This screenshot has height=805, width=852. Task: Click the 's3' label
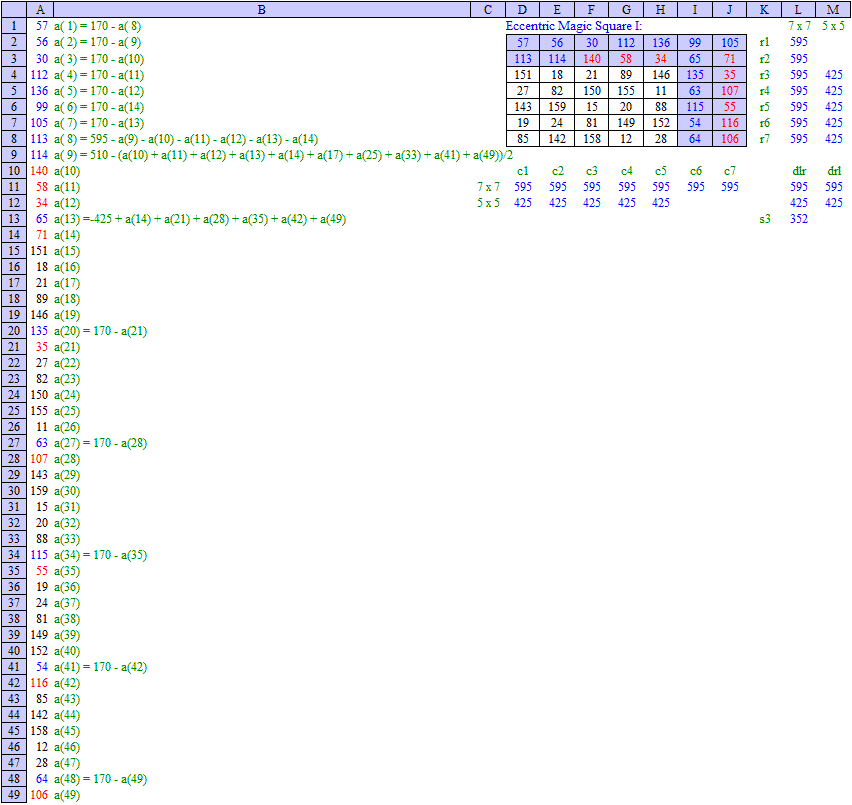click(x=765, y=219)
